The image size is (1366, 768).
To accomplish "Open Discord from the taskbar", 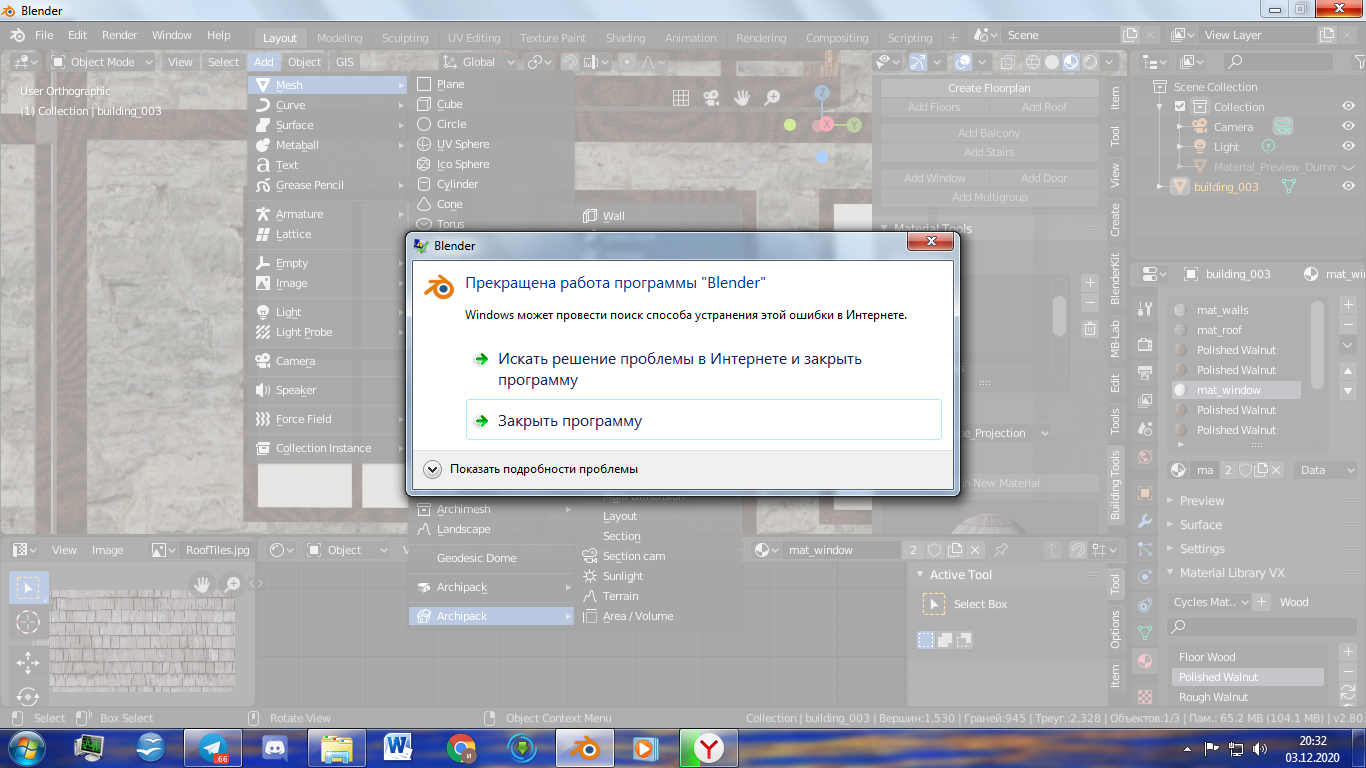I will 274,747.
